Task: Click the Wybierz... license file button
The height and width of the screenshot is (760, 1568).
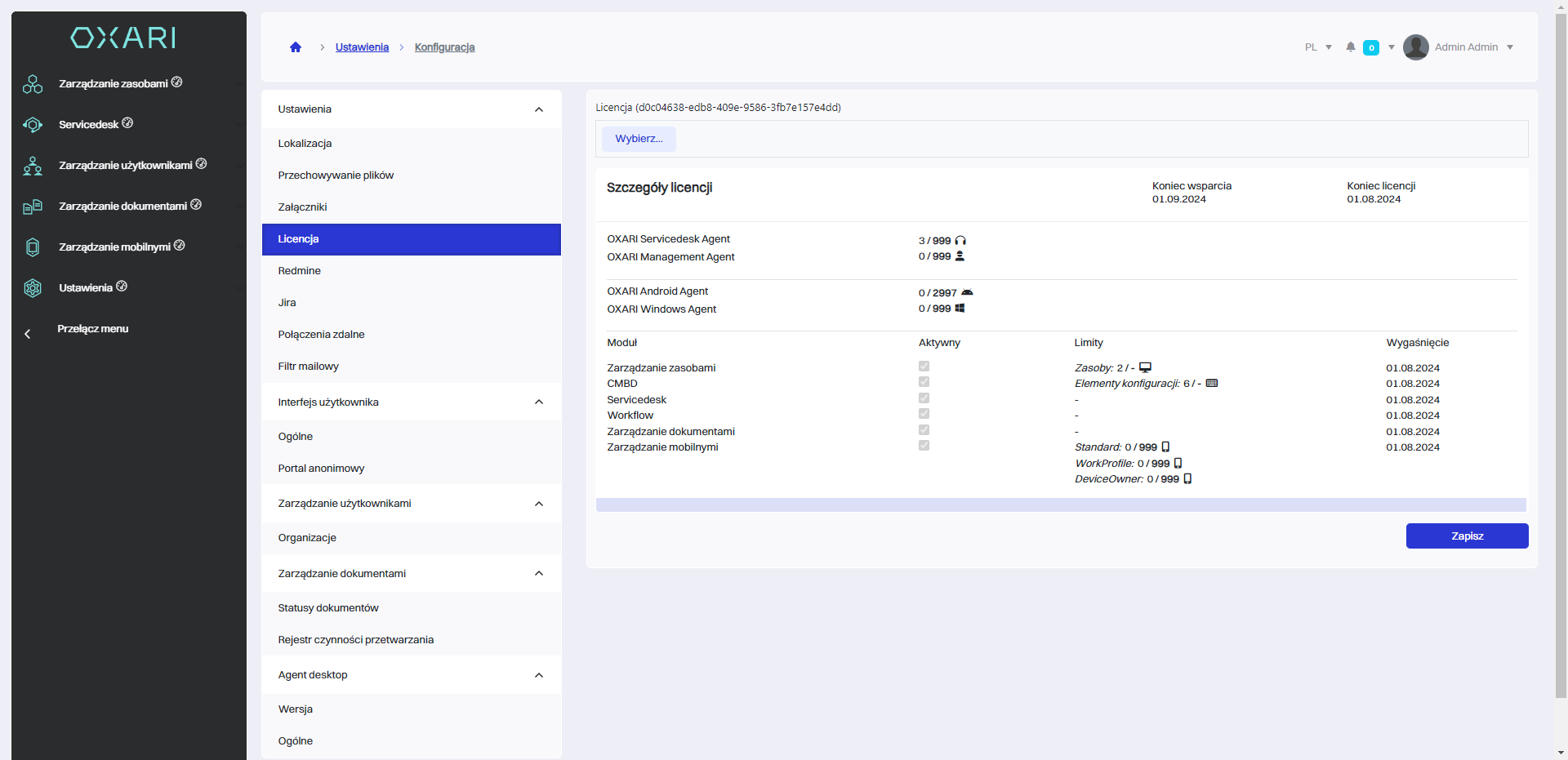Action: click(639, 139)
